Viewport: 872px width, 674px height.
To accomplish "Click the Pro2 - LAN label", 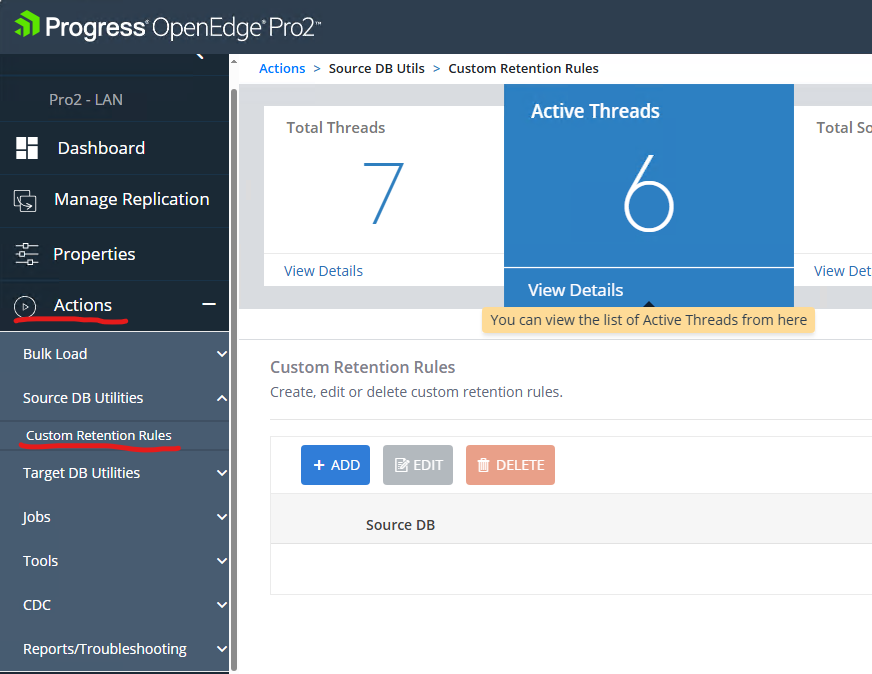I will [x=86, y=100].
